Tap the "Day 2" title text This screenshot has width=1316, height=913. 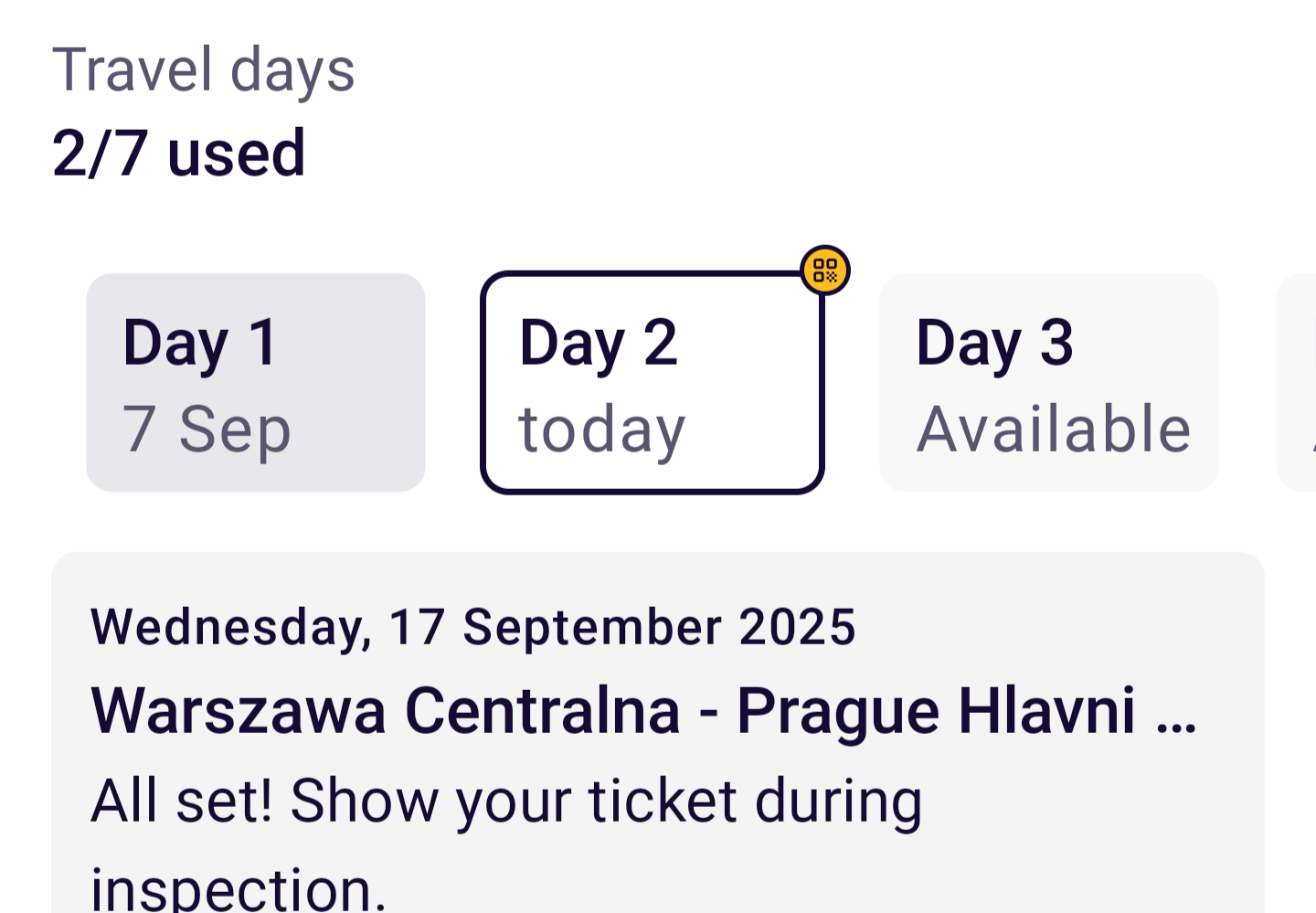pyautogui.click(x=599, y=343)
